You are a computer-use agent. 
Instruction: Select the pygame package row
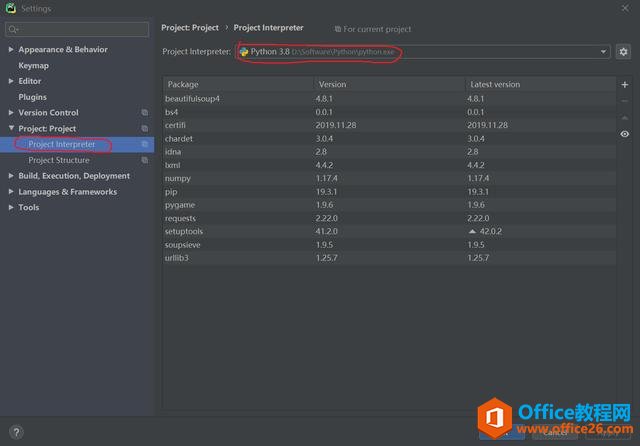[389, 205]
